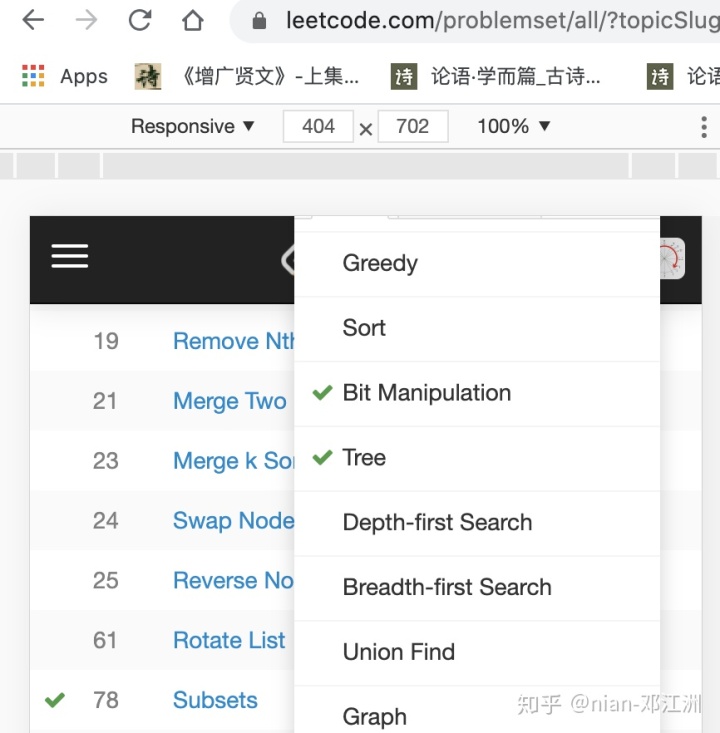
Task: Click the user avatar in header
Action: 672,259
